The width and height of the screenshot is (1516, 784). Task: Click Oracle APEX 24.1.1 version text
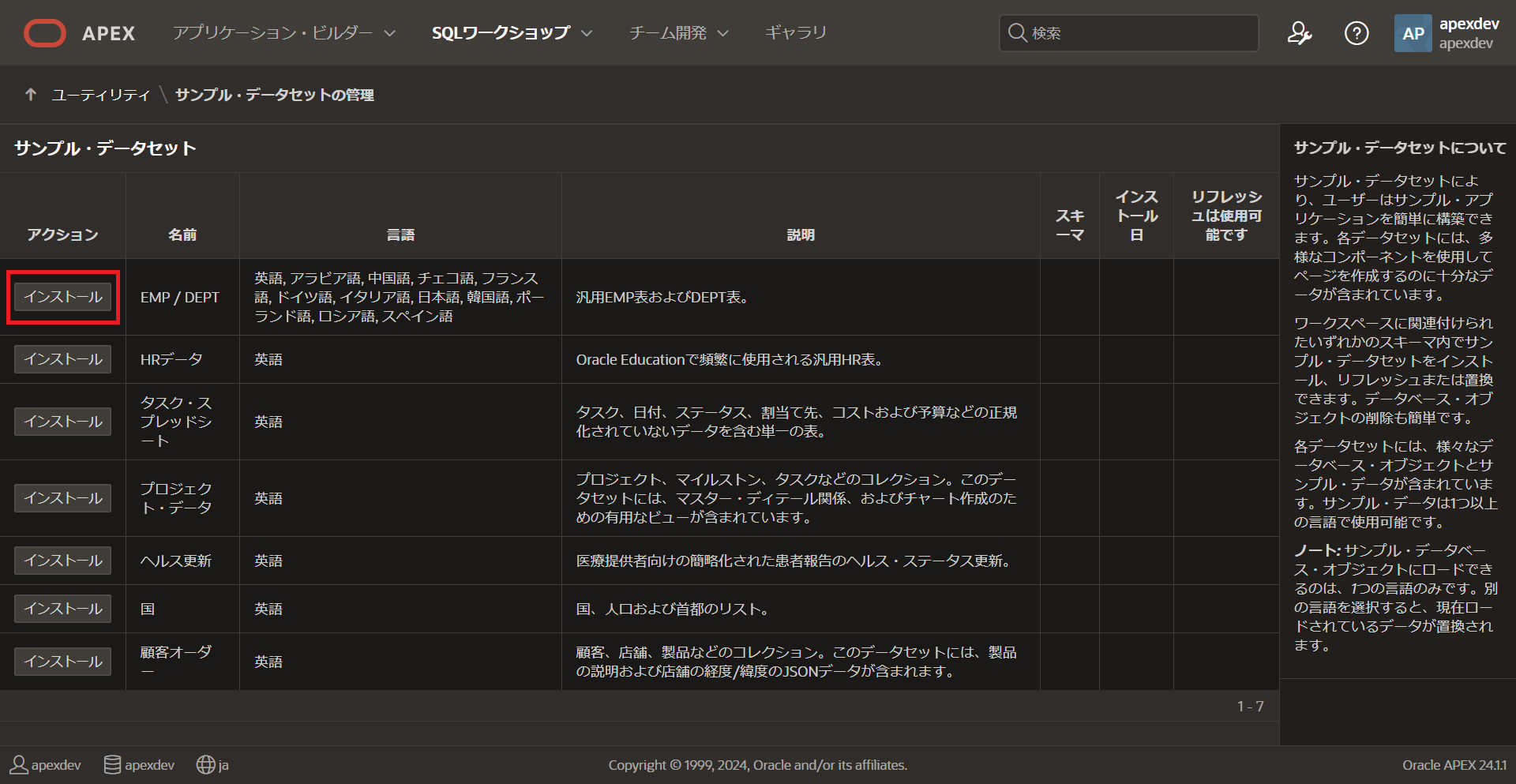(1454, 765)
